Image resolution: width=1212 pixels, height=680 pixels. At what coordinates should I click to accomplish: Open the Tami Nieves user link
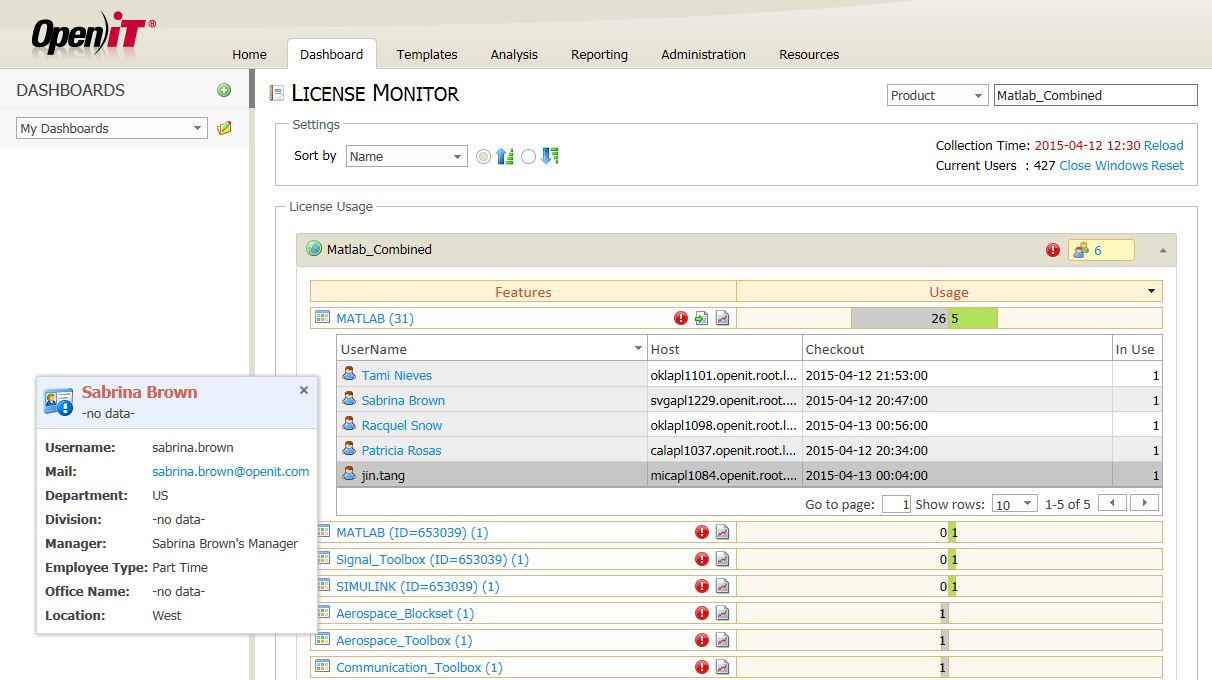(x=397, y=375)
